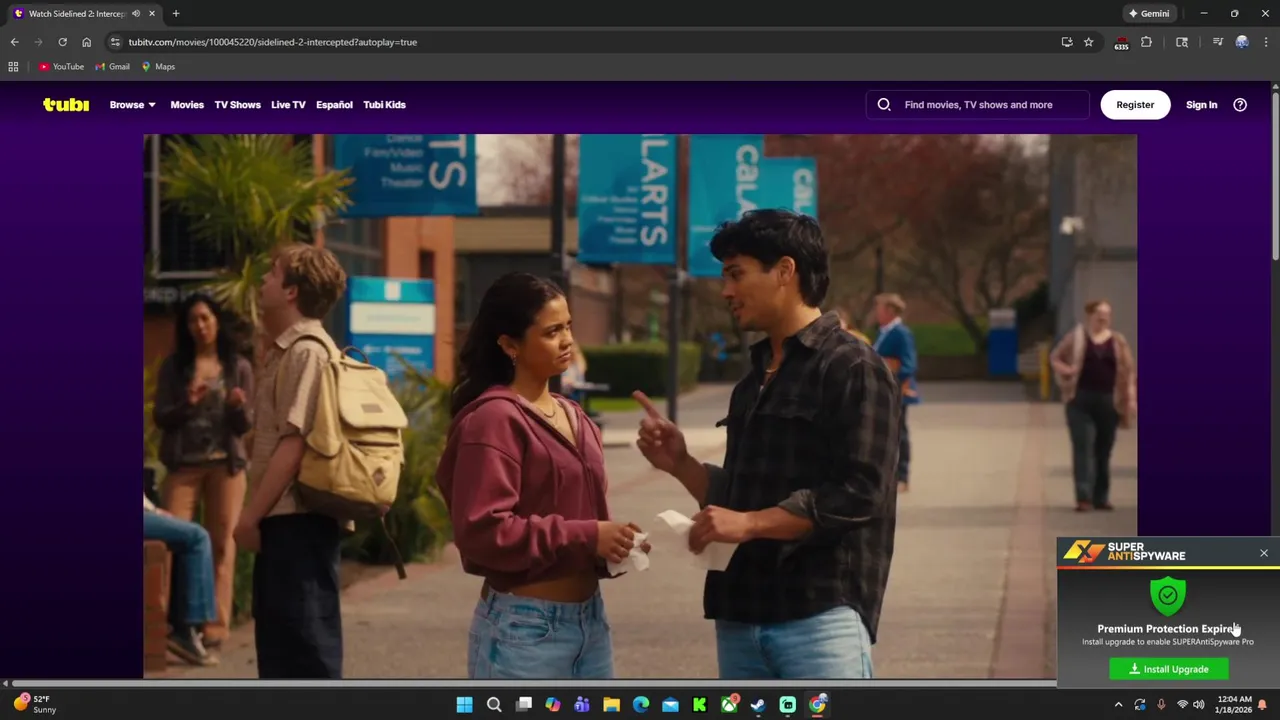The width and height of the screenshot is (1280, 720).
Task: Open the Movies section
Action: point(187,104)
